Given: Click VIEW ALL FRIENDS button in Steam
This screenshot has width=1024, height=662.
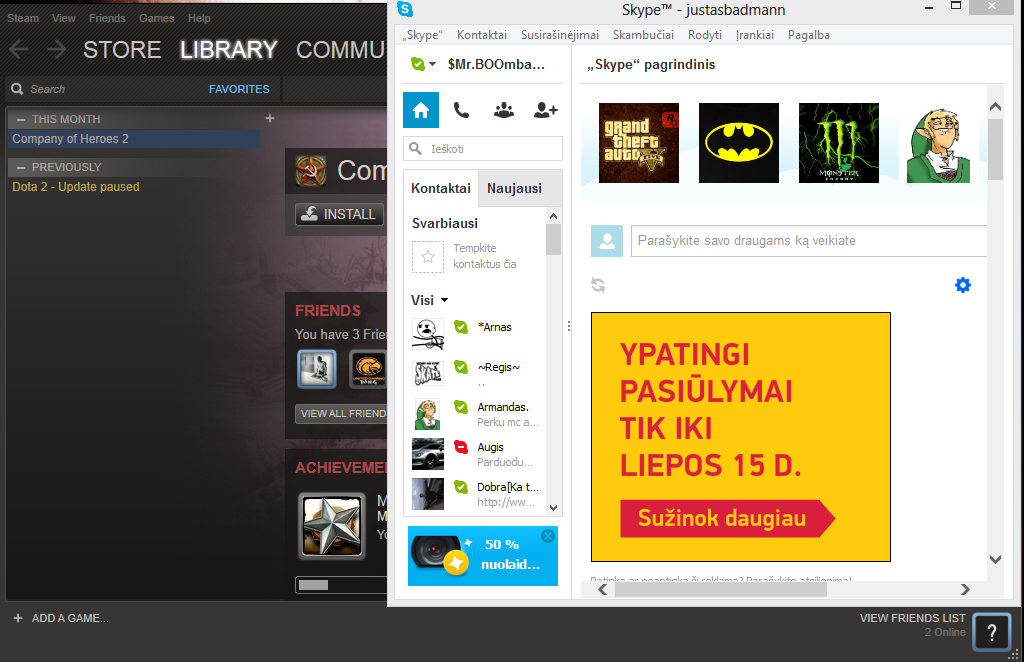Looking at the screenshot, I should [x=342, y=413].
